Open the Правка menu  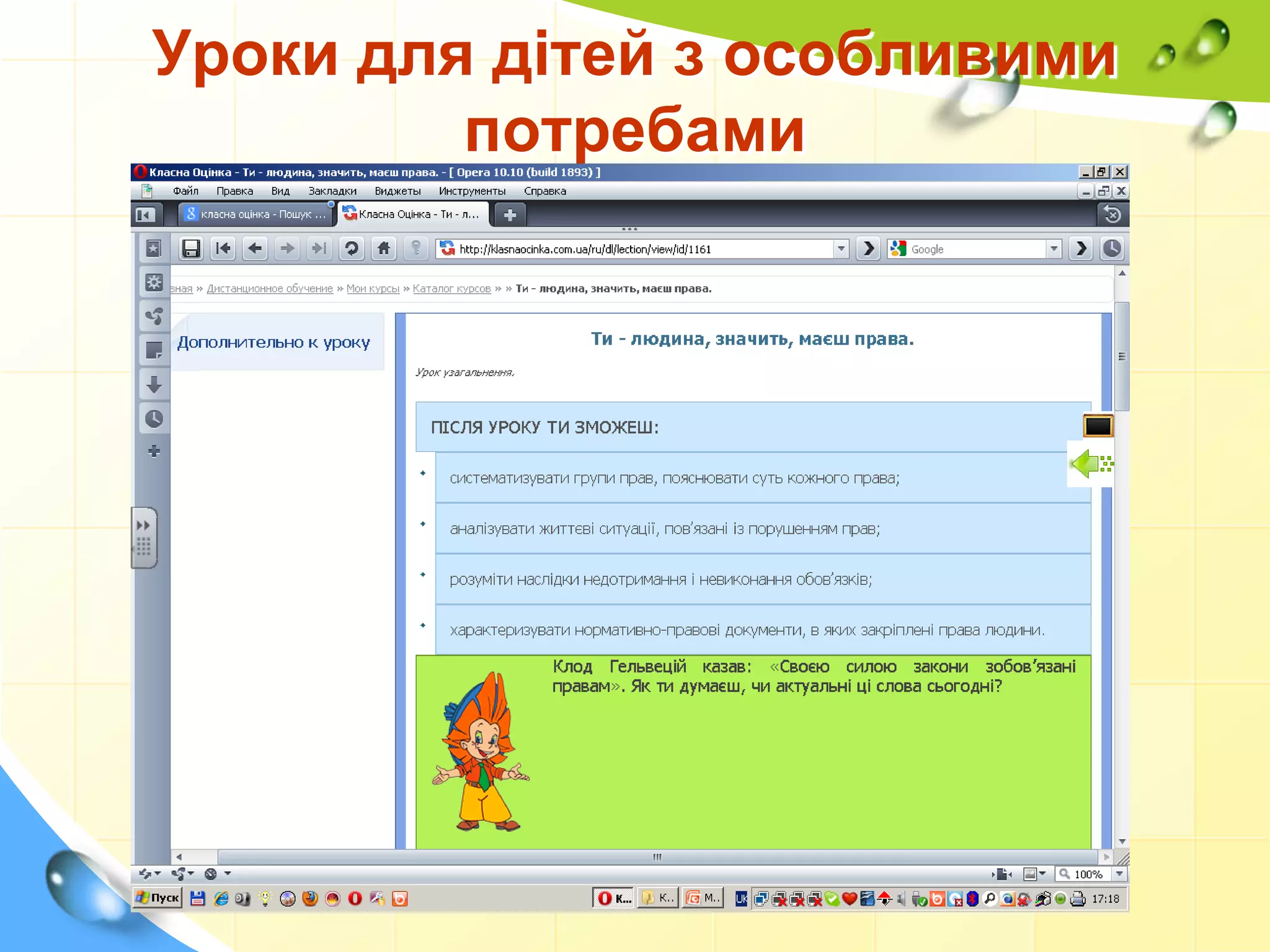coord(234,191)
